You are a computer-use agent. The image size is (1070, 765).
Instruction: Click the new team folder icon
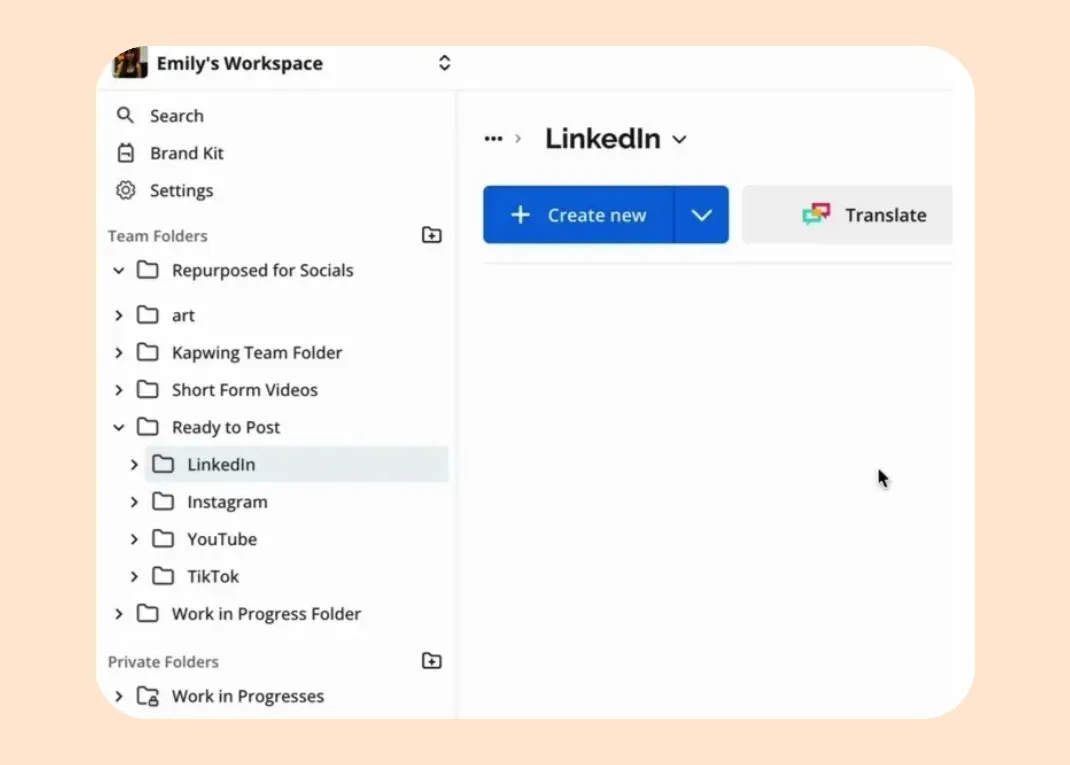pyautogui.click(x=431, y=236)
